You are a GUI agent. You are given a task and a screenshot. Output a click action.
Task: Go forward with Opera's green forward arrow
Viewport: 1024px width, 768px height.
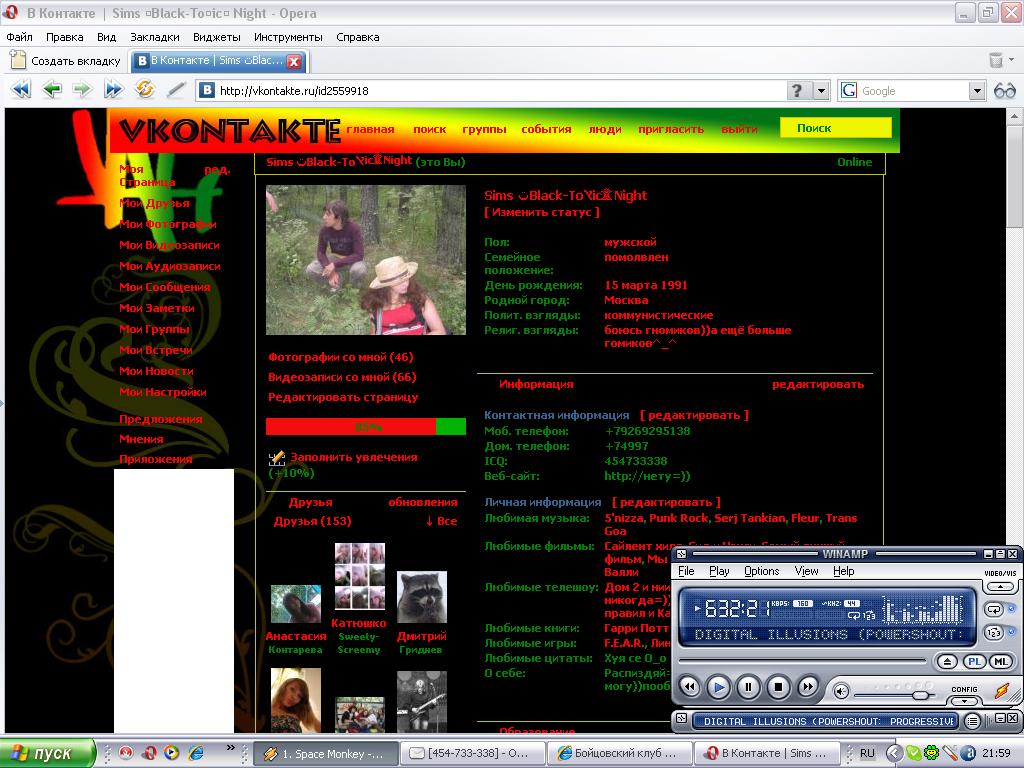(x=82, y=89)
